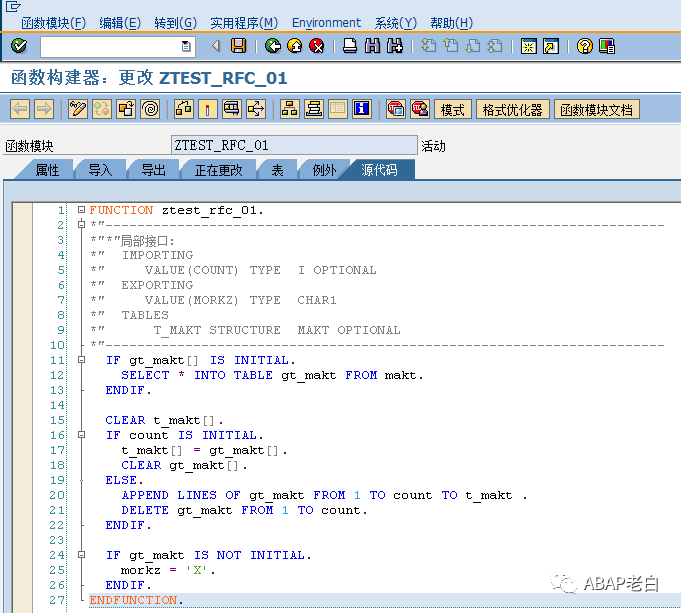Create desktop shortcut icon
Screen dimensions: 681x613
(x=551, y=46)
